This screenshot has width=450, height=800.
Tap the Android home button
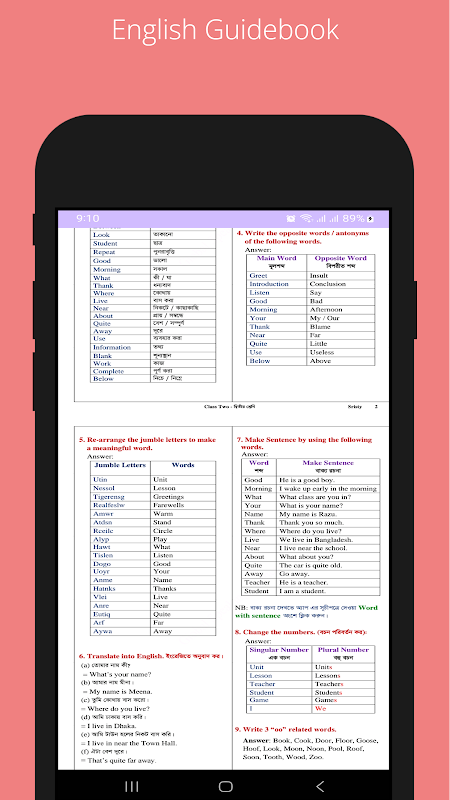[225, 786]
